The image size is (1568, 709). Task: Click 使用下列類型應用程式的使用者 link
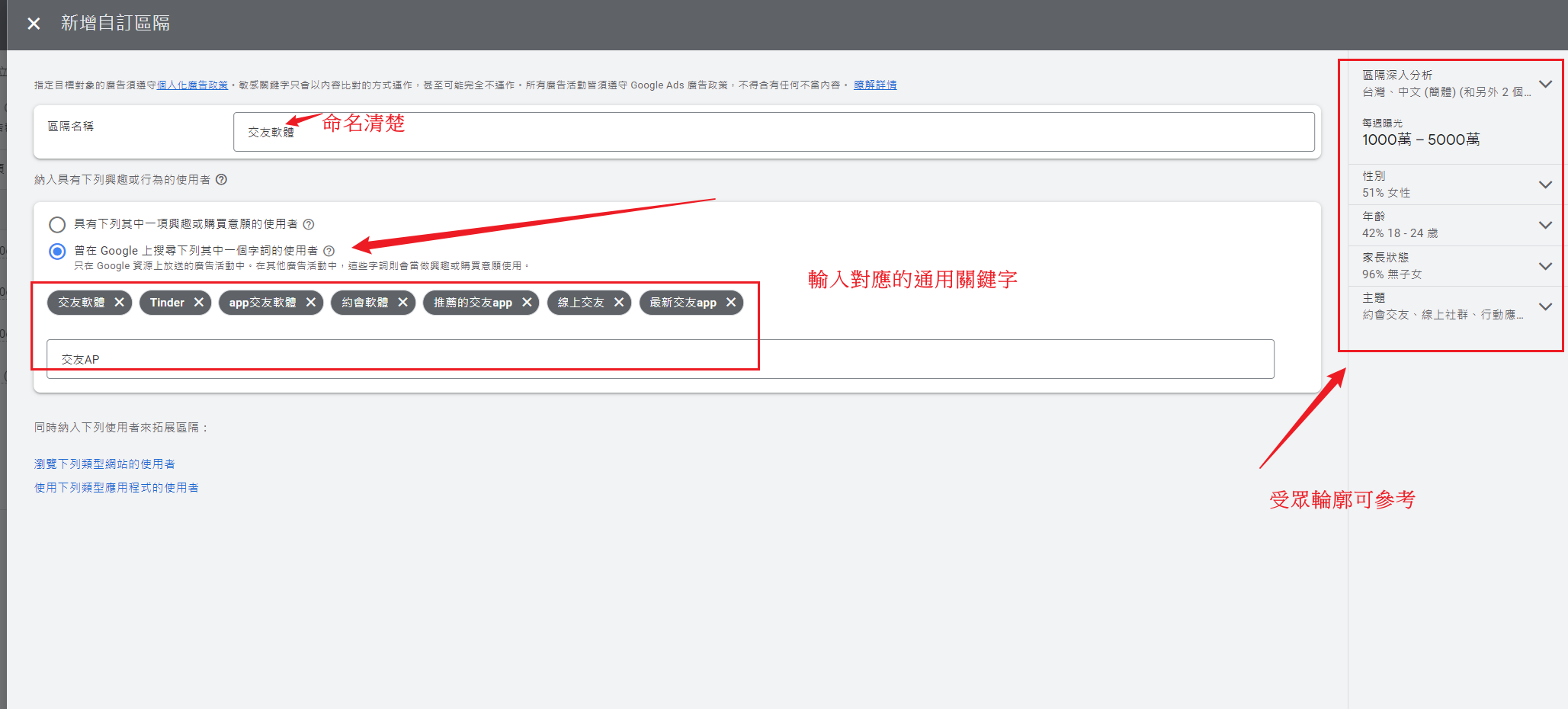(x=117, y=488)
